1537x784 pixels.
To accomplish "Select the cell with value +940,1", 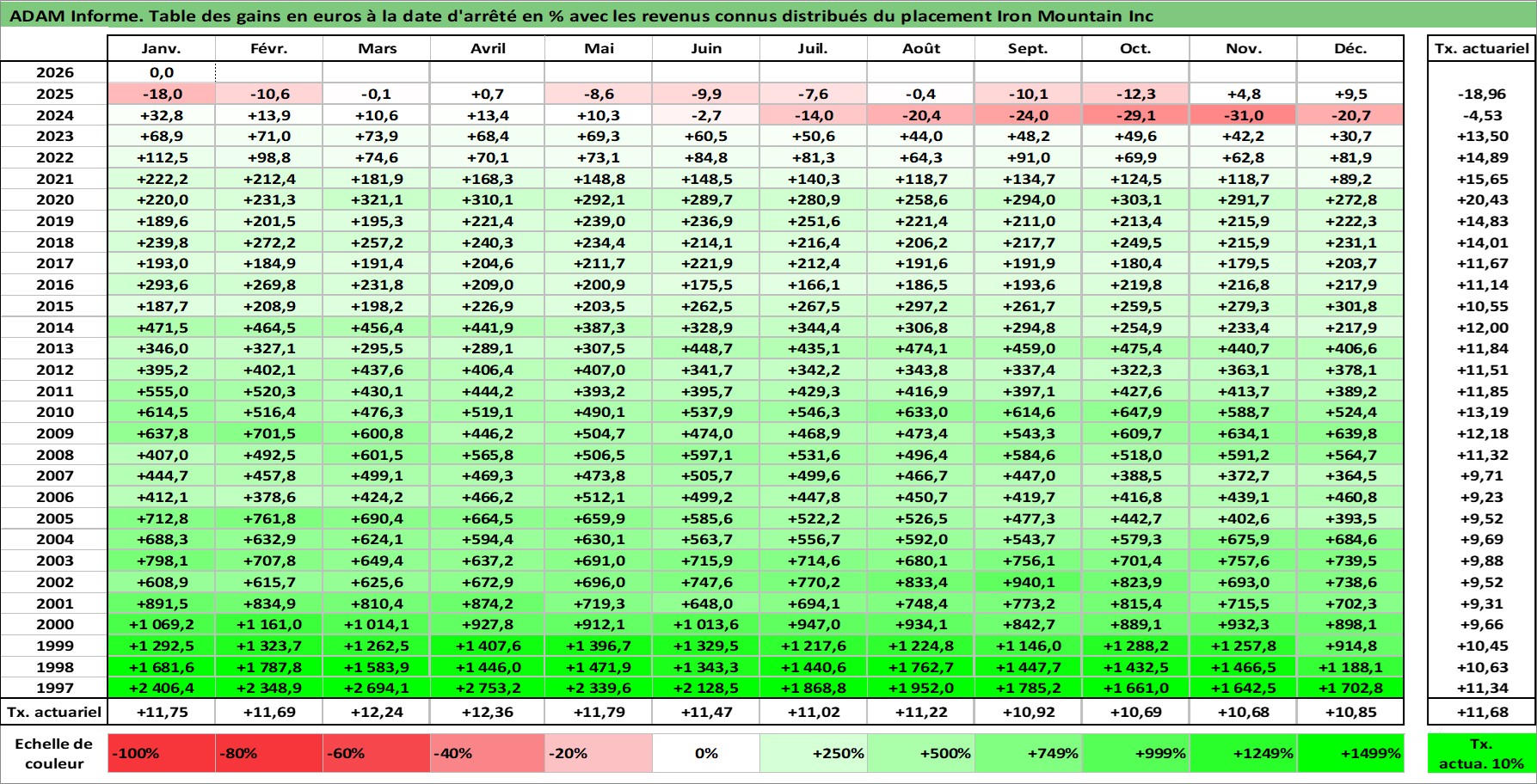I will (x=1029, y=582).
